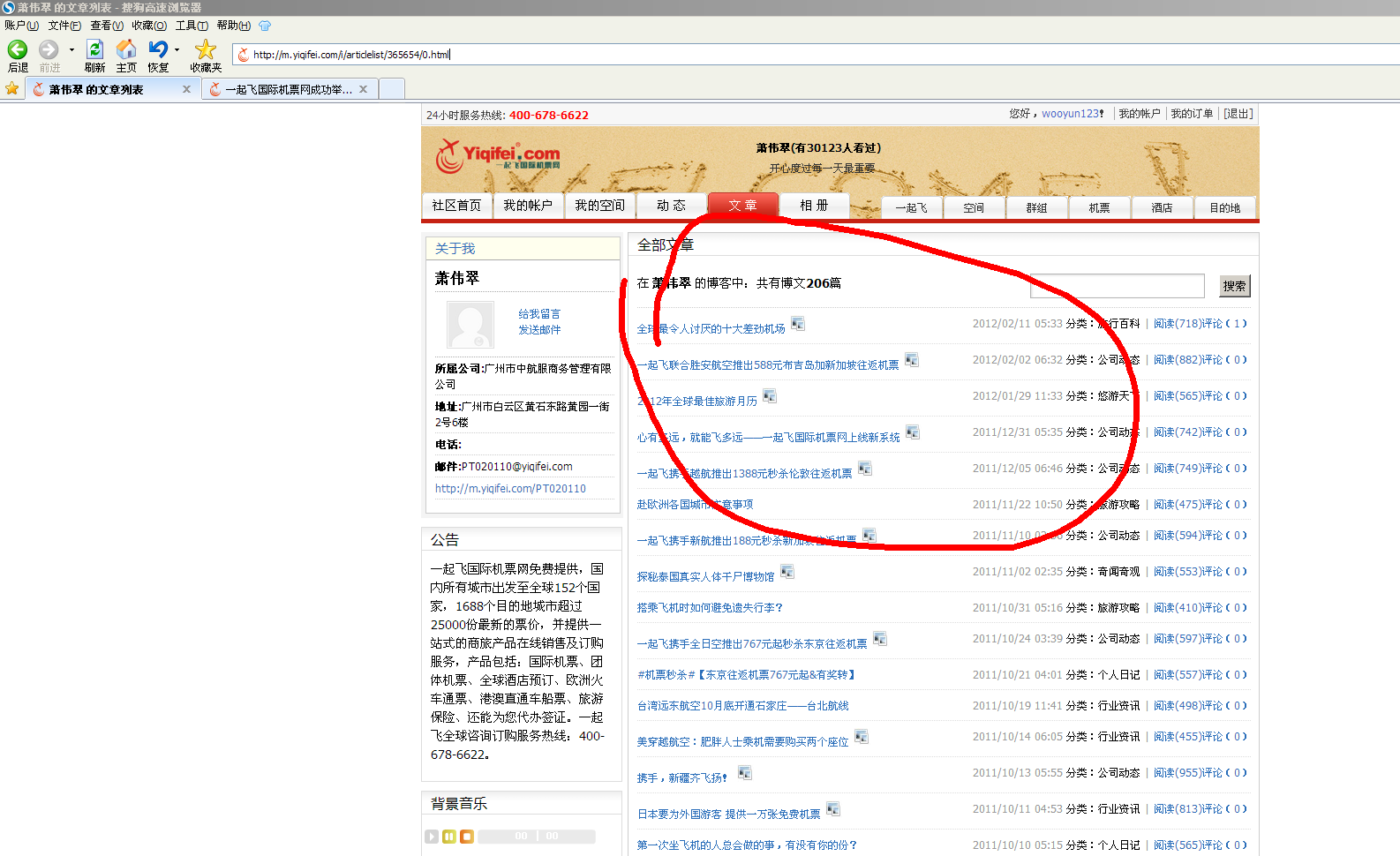
Task: Open the 我的订单 link
Action: [1192, 114]
